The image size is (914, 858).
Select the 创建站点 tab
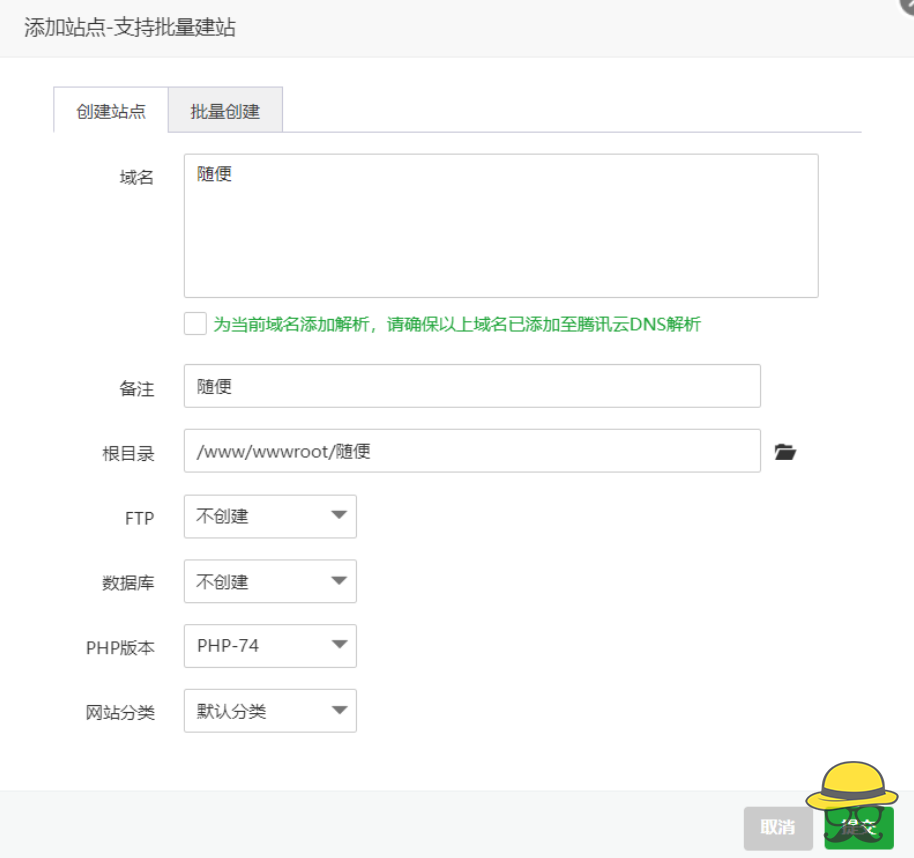tap(110, 109)
